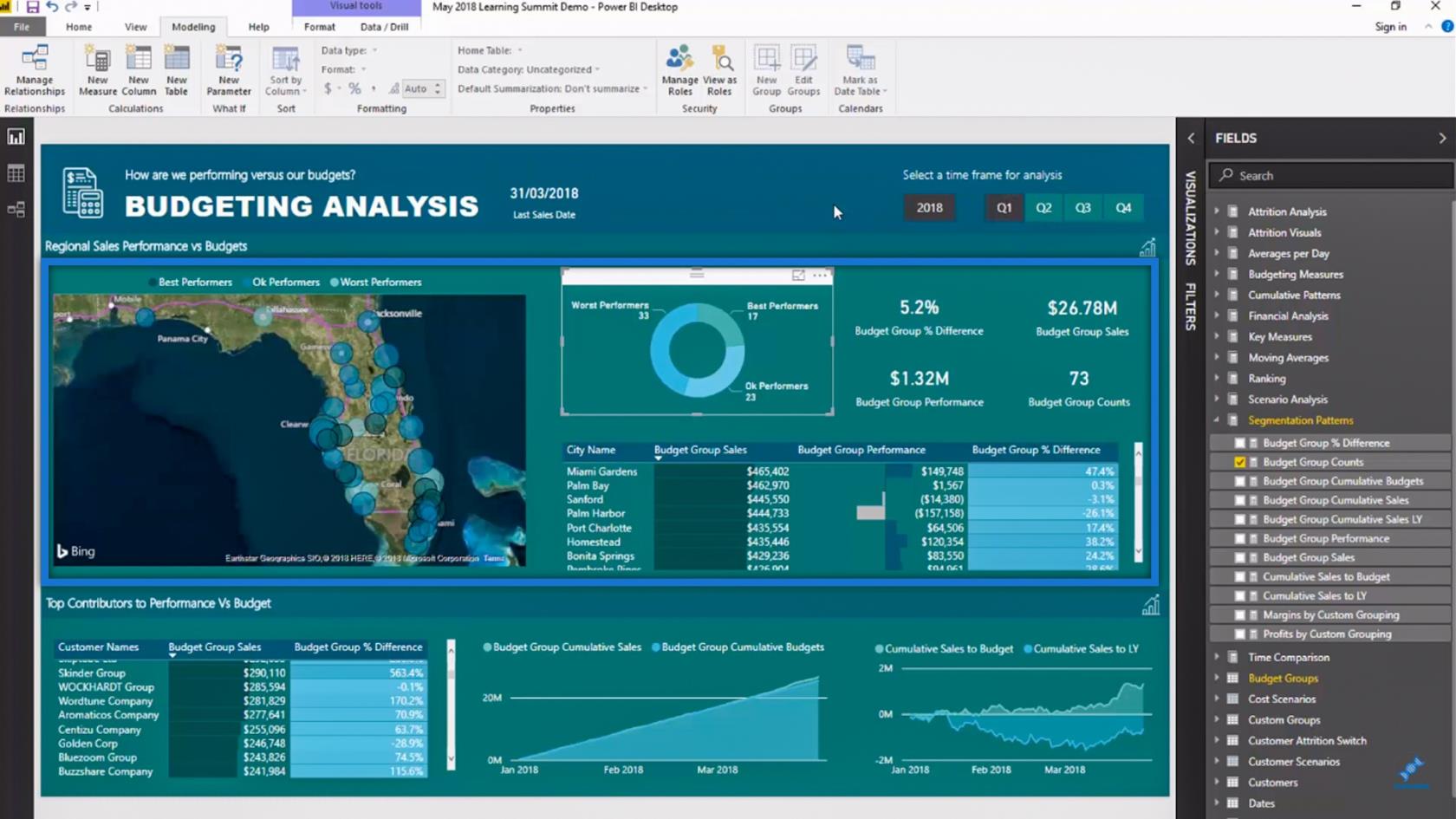Screen dimensions: 1456x819
Task: Select Q2 quarter slicer
Action: click(x=1043, y=208)
